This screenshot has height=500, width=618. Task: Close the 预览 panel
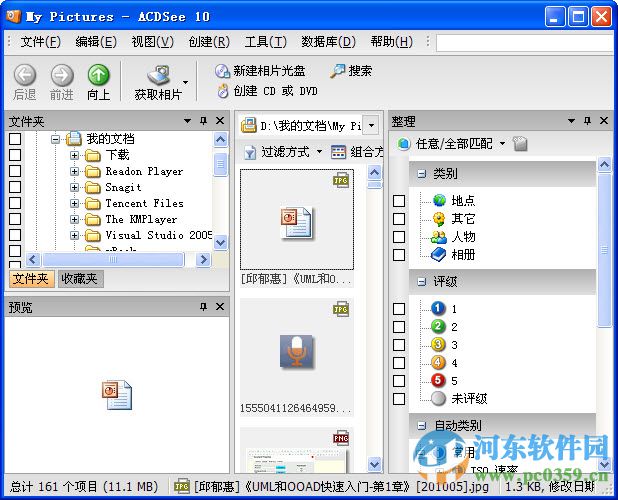click(220, 307)
